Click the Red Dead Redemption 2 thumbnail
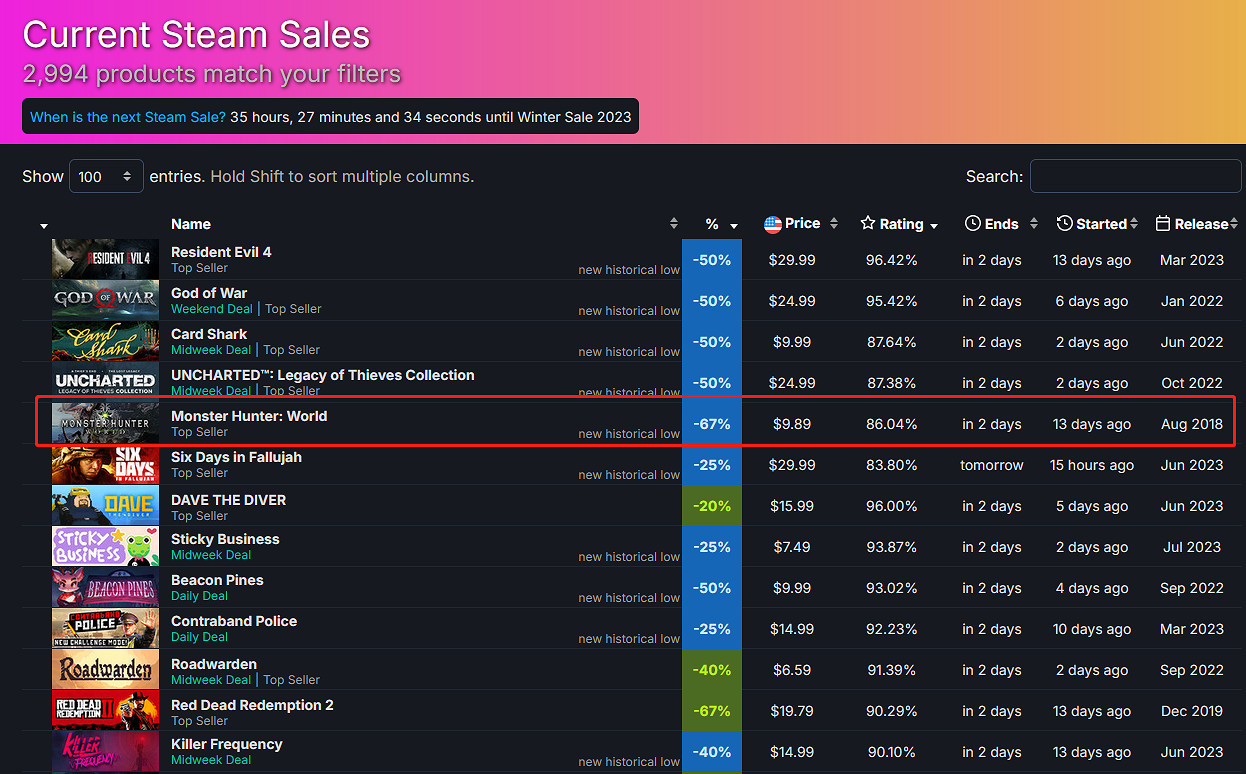The height and width of the screenshot is (774, 1246). point(105,711)
